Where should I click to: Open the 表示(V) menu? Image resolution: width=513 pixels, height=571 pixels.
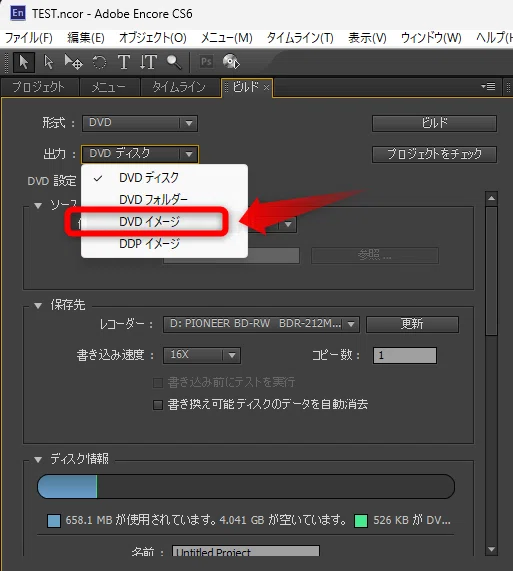367,38
